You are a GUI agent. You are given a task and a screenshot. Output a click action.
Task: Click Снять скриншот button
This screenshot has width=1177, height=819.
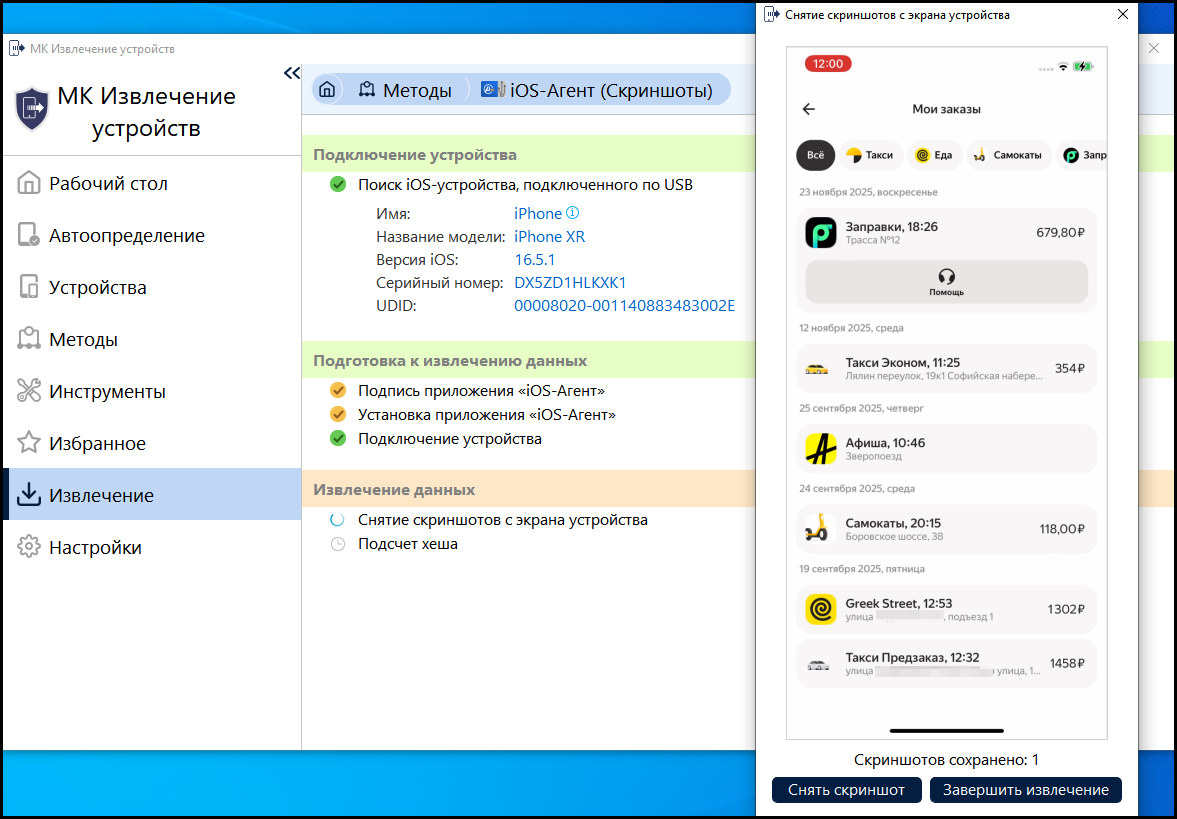(x=847, y=790)
